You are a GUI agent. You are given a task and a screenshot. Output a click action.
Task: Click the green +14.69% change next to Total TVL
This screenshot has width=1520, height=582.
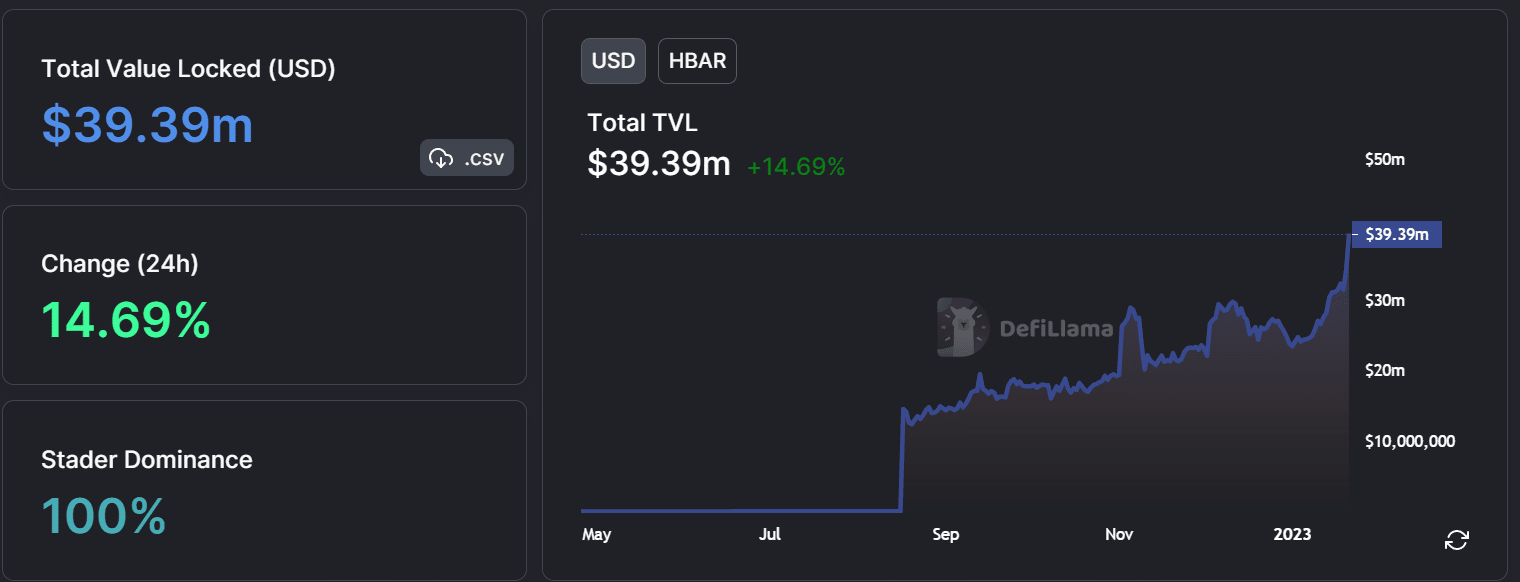click(x=796, y=167)
